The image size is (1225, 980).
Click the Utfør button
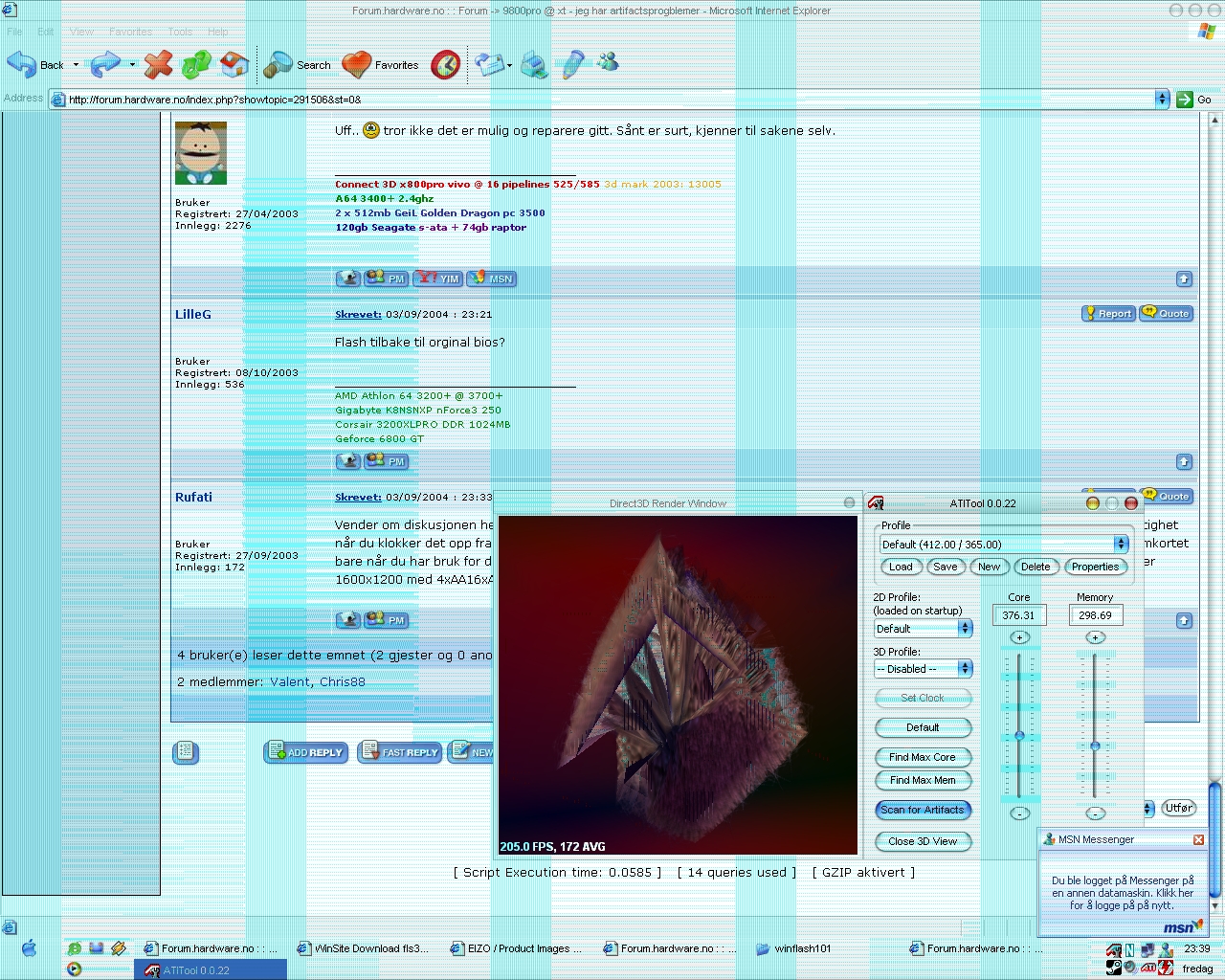tap(1179, 808)
